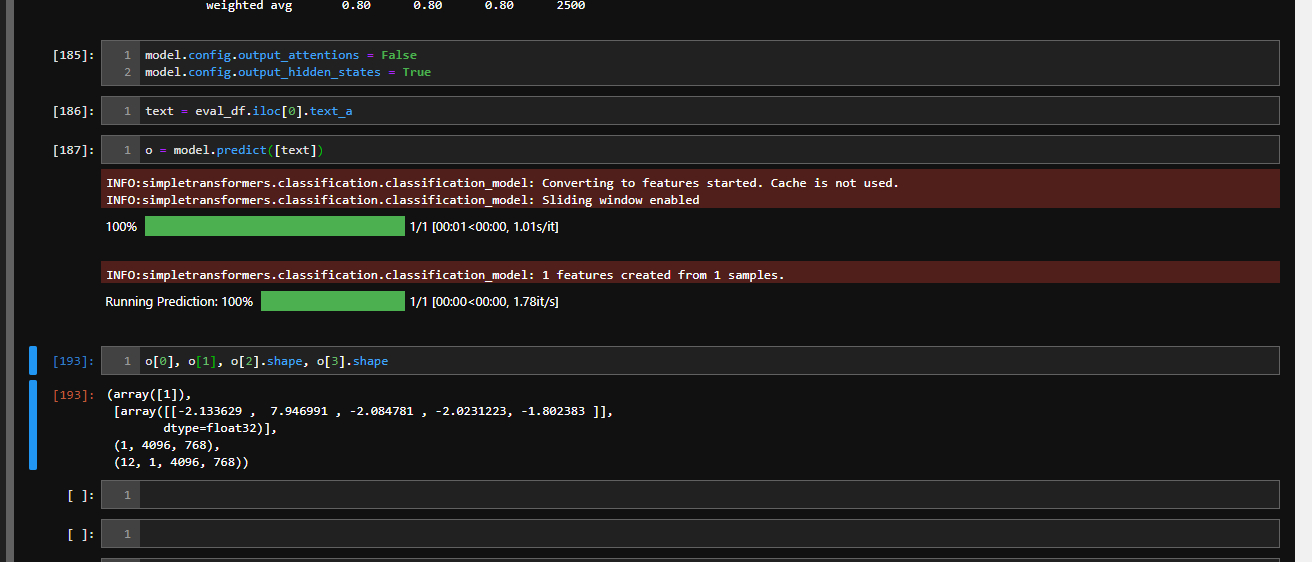
Task: Collapse the input of cell 193 via blue bar
Action: (33, 360)
